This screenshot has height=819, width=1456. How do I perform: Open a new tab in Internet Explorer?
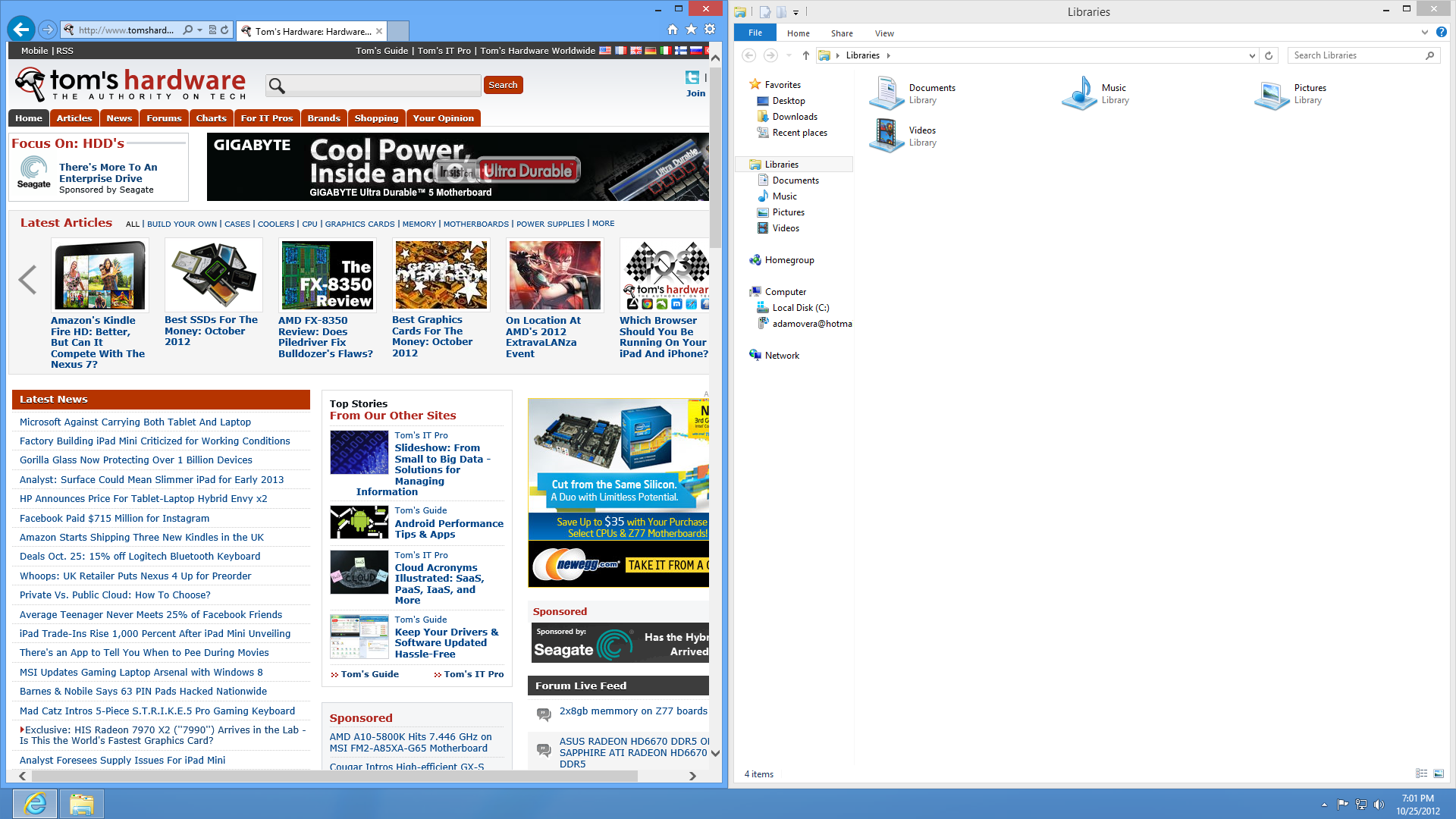[399, 31]
